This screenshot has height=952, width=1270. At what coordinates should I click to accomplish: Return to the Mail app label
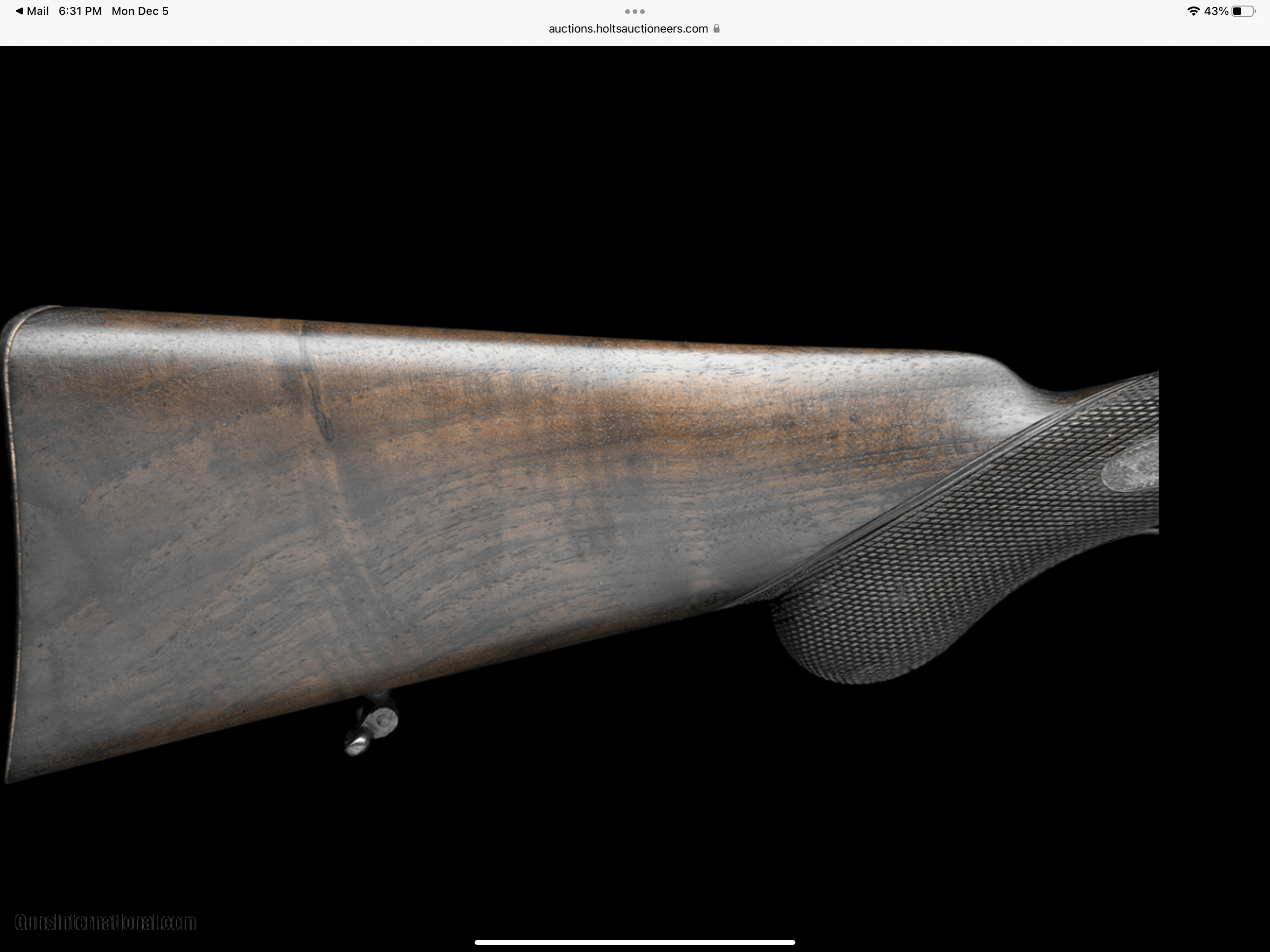tap(38, 11)
